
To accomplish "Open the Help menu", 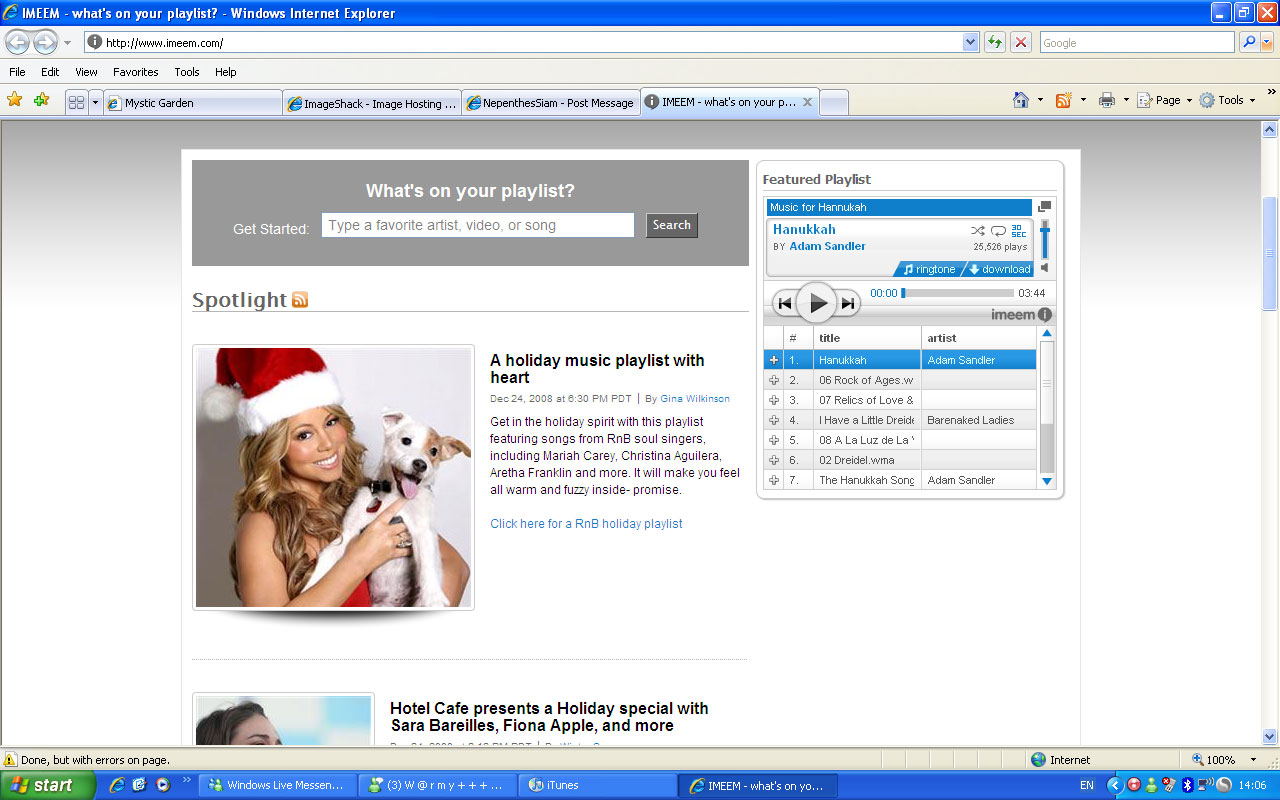I will coord(226,72).
